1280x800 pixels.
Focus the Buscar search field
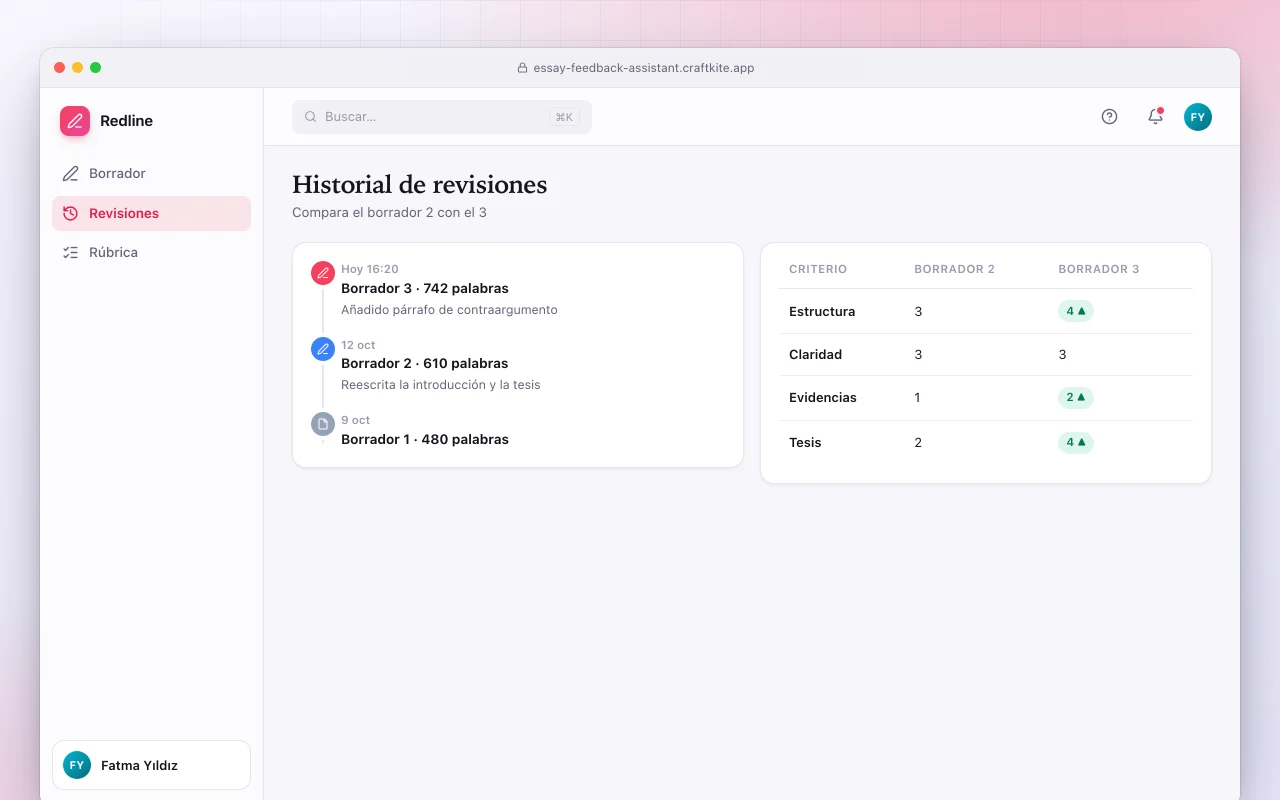(442, 117)
